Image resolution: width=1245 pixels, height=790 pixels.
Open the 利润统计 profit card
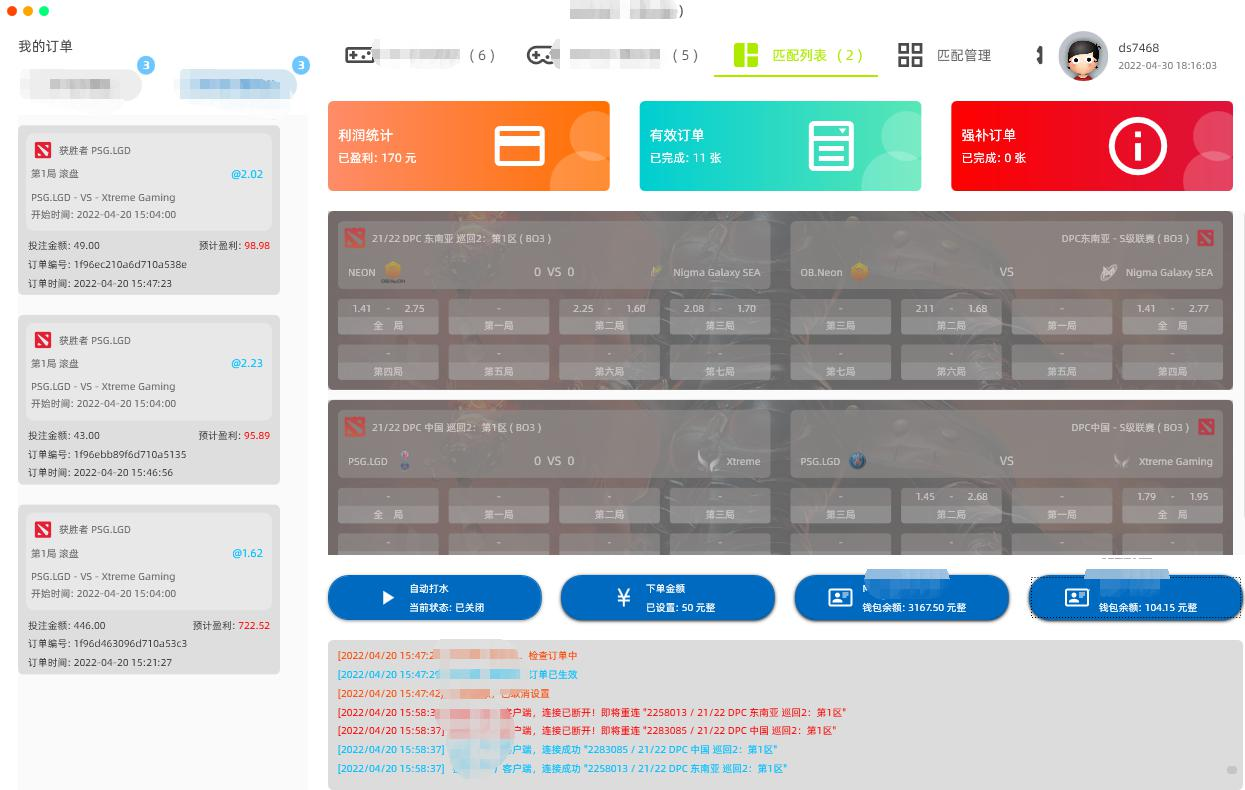click(469, 146)
